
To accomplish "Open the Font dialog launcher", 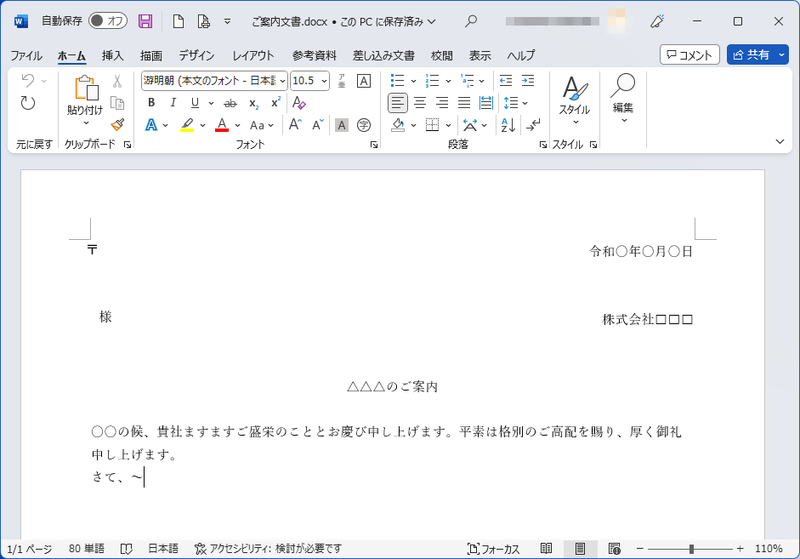I will [374, 145].
